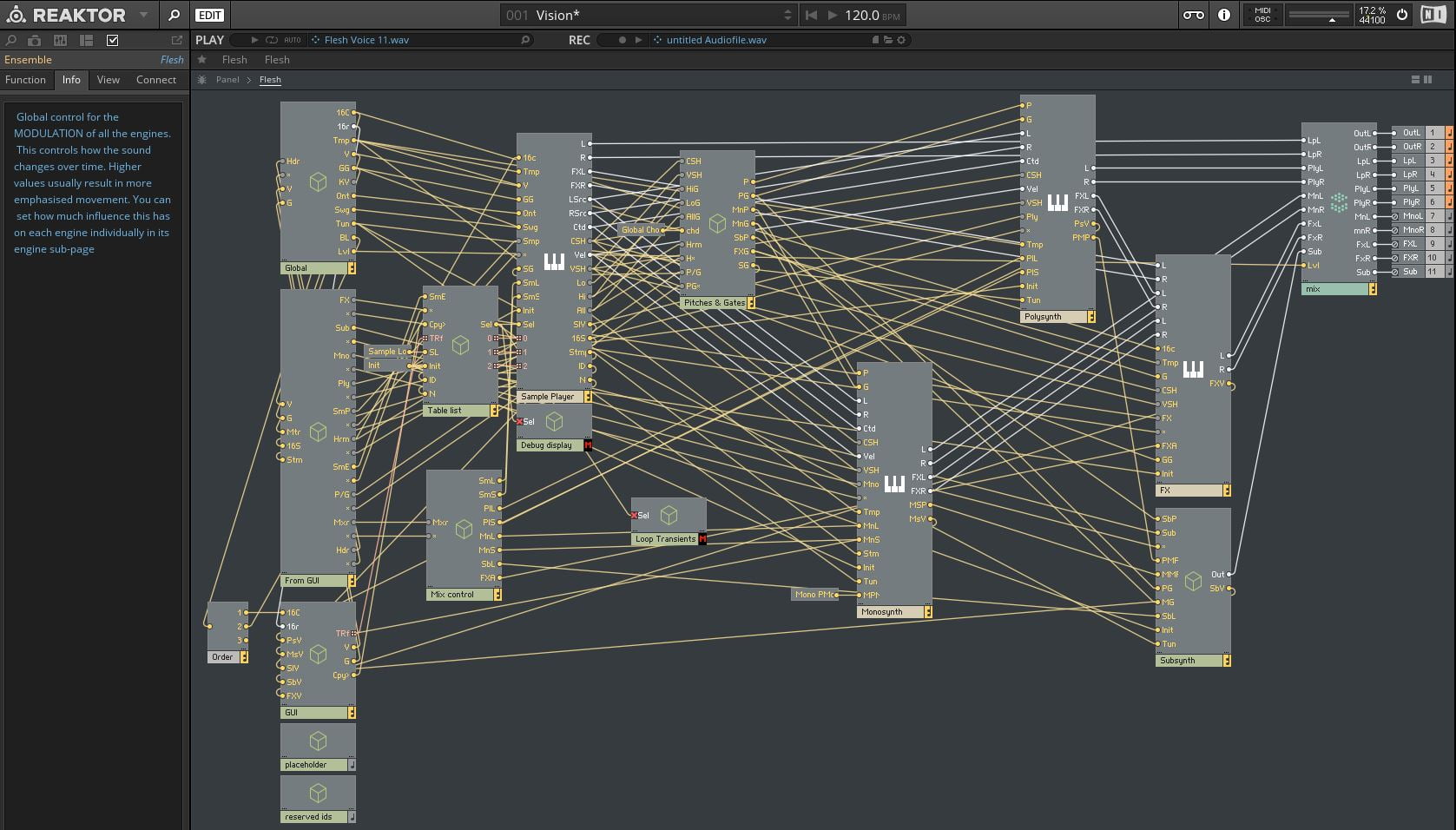This screenshot has width=1456, height=830.
Task: Click the Reaktor logo icon in the header
Action: click(16, 15)
